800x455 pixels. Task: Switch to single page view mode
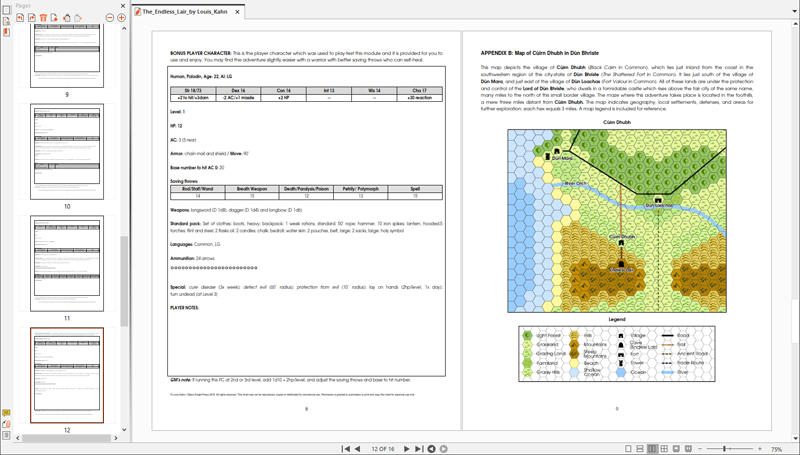(629, 449)
